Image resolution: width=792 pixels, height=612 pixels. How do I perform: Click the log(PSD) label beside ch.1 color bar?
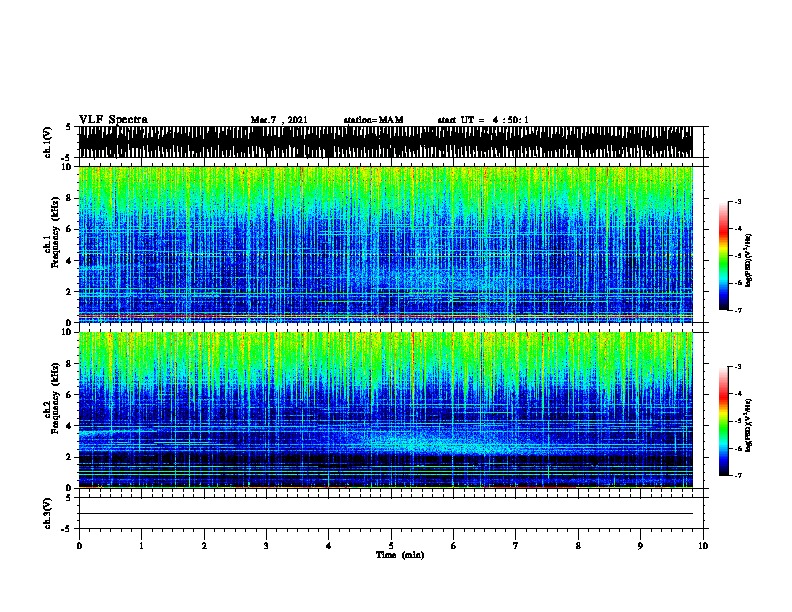748,260
